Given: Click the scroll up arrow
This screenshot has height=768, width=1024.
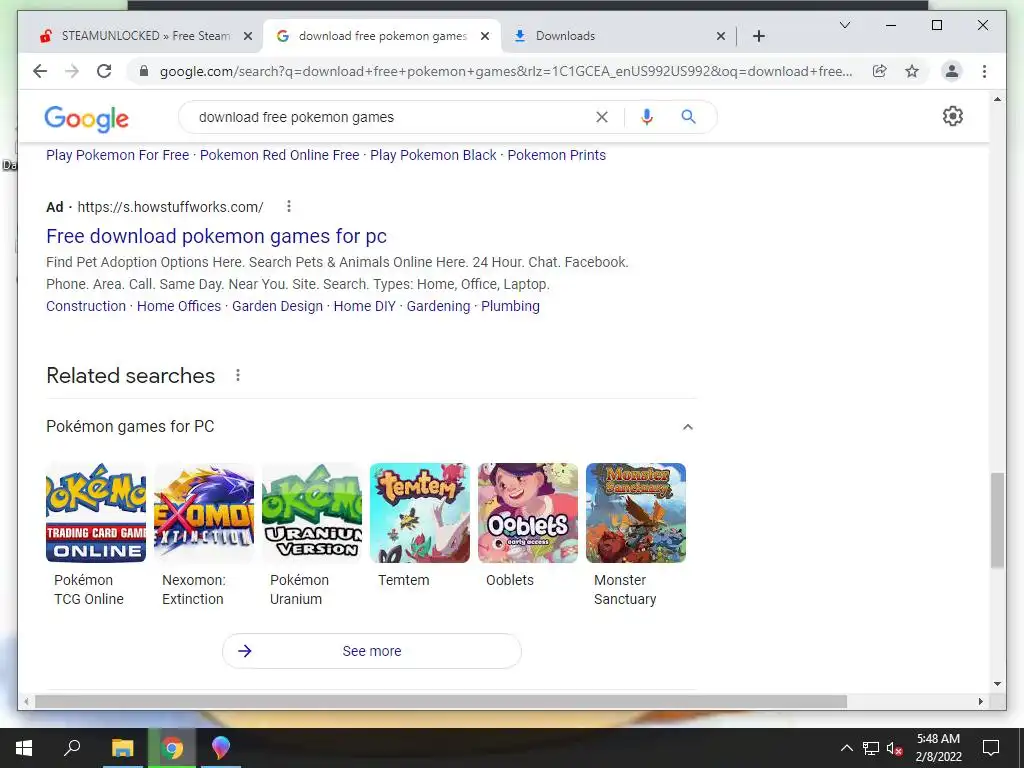Looking at the screenshot, I should pos(997,99).
